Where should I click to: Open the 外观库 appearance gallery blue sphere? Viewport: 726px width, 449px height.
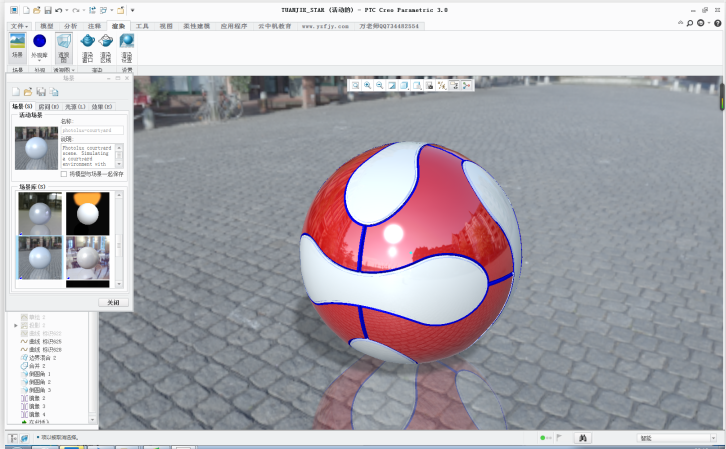click(x=39, y=41)
